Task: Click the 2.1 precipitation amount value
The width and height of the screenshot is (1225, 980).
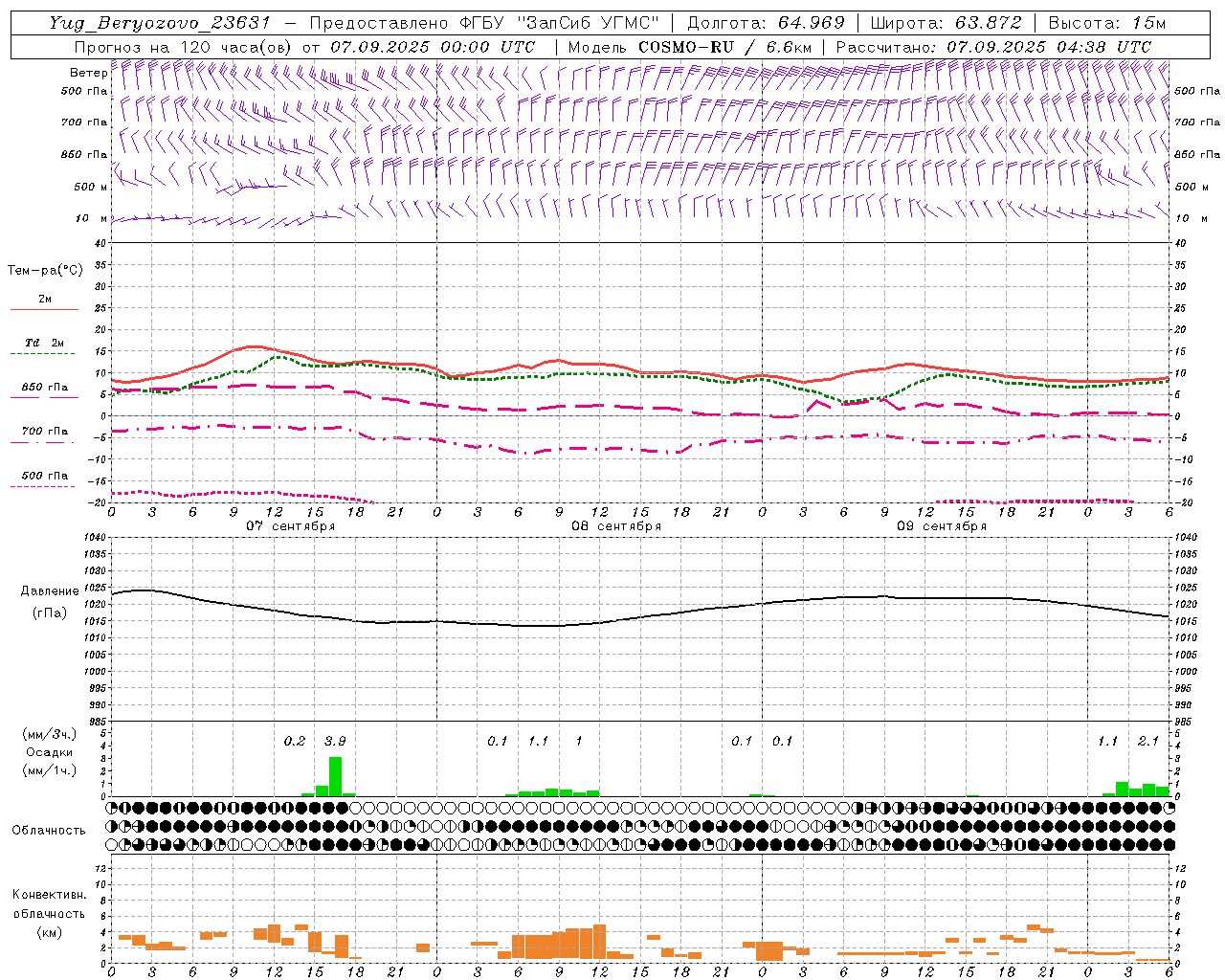Action: [x=1148, y=742]
